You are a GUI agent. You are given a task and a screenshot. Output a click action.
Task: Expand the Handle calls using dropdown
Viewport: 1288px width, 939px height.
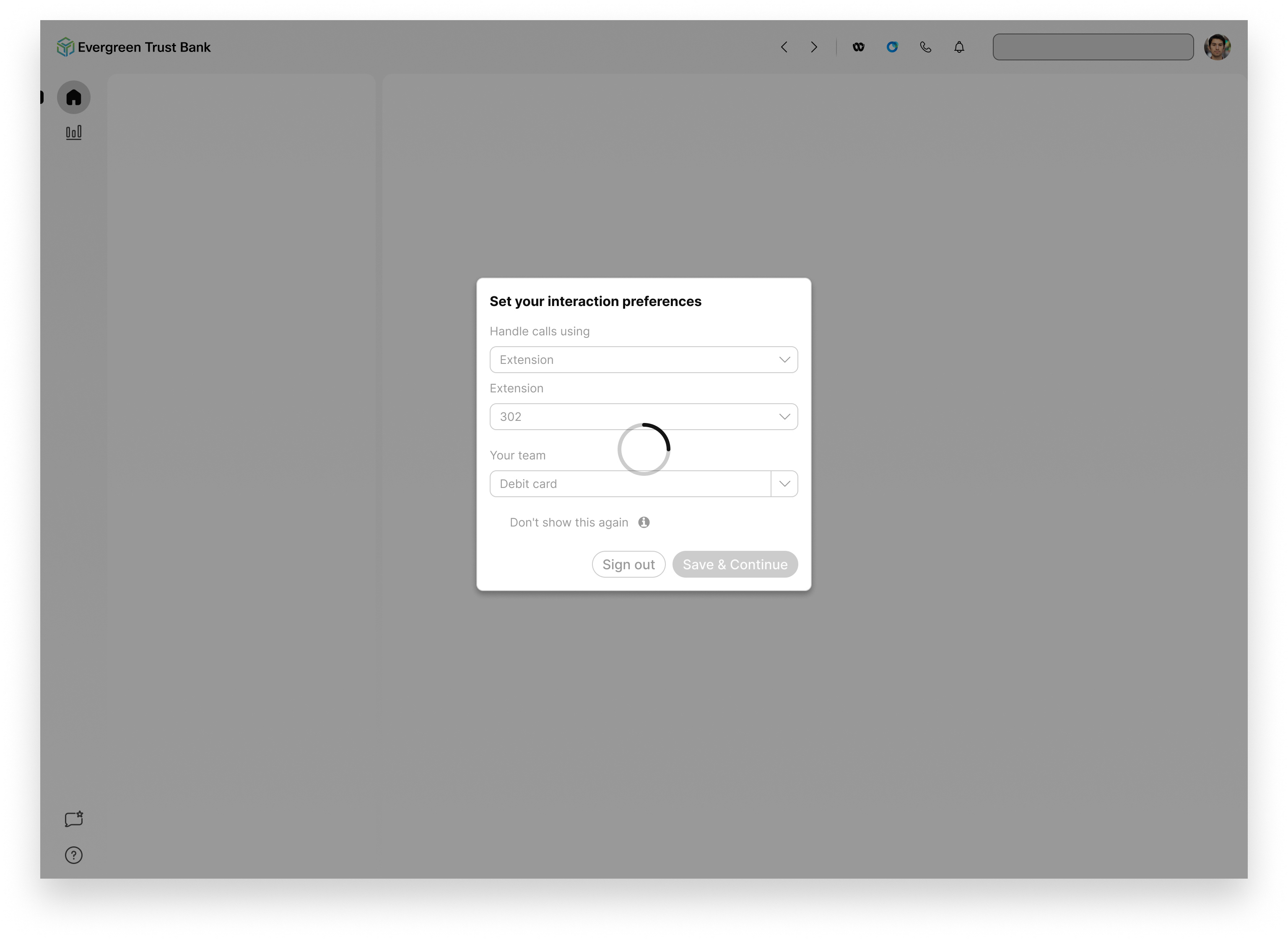pyautogui.click(x=644, y=360)
